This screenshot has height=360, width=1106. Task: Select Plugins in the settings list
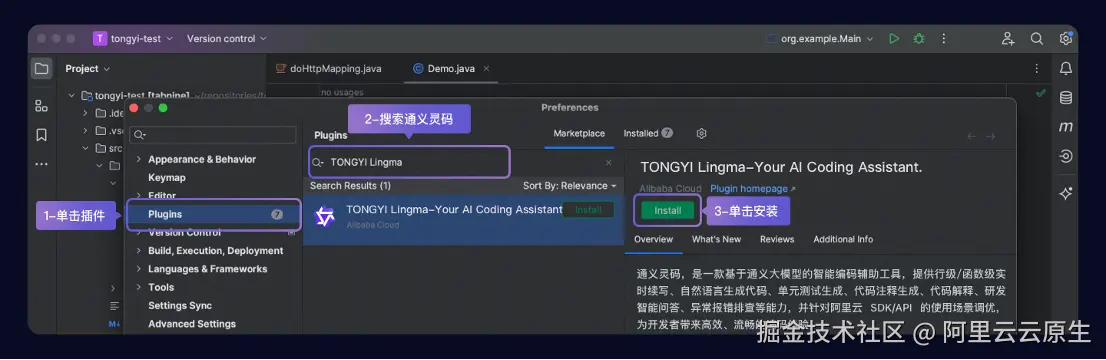(x=214, y=214)
